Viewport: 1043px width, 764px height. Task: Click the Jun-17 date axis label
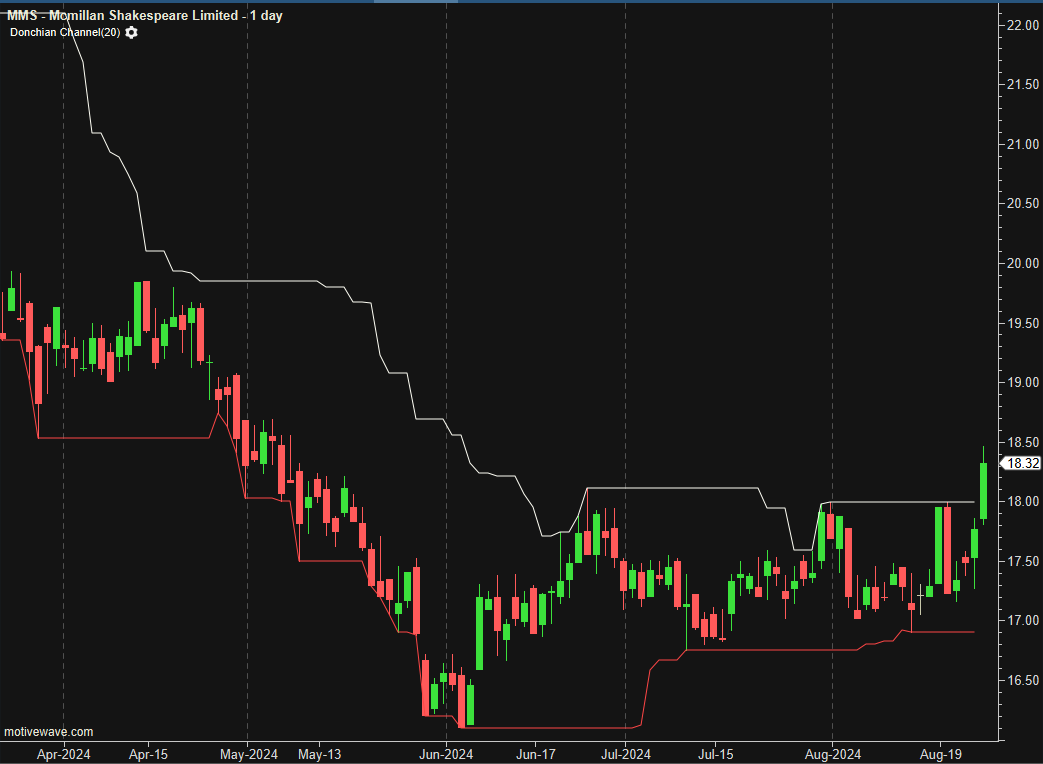coord(535,753)
